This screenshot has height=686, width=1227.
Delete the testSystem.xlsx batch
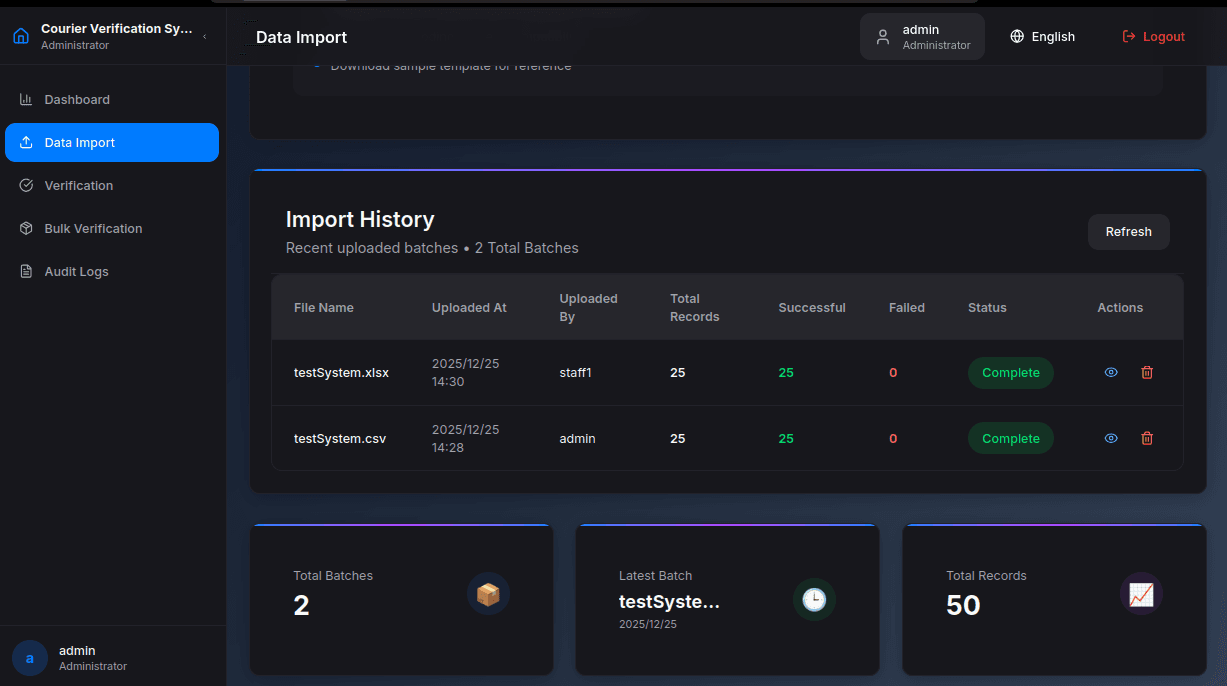tap(1147, 373)
